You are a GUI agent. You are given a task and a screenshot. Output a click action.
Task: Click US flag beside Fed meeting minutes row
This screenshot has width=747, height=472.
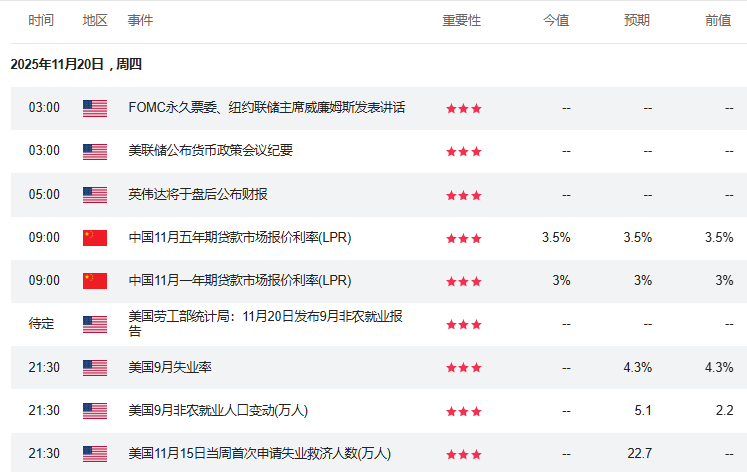click(95, 151)
